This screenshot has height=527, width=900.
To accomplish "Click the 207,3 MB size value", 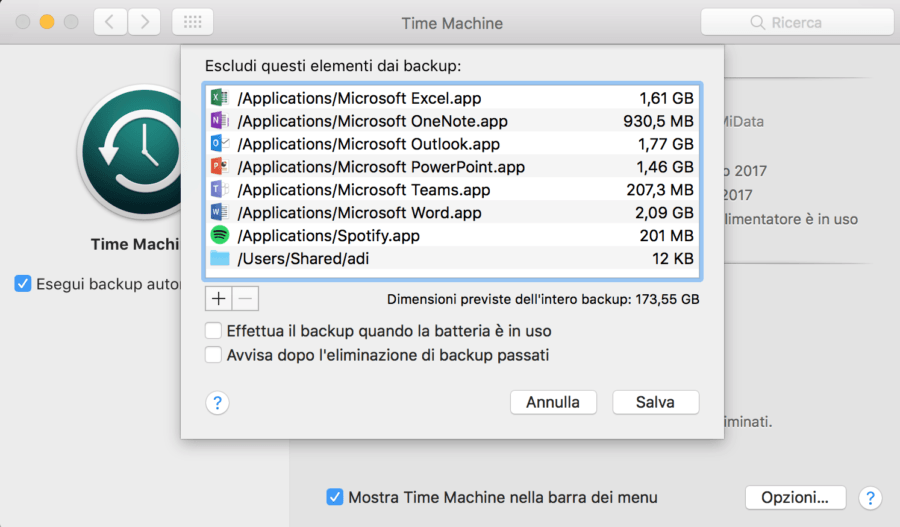I will (660, 190).
